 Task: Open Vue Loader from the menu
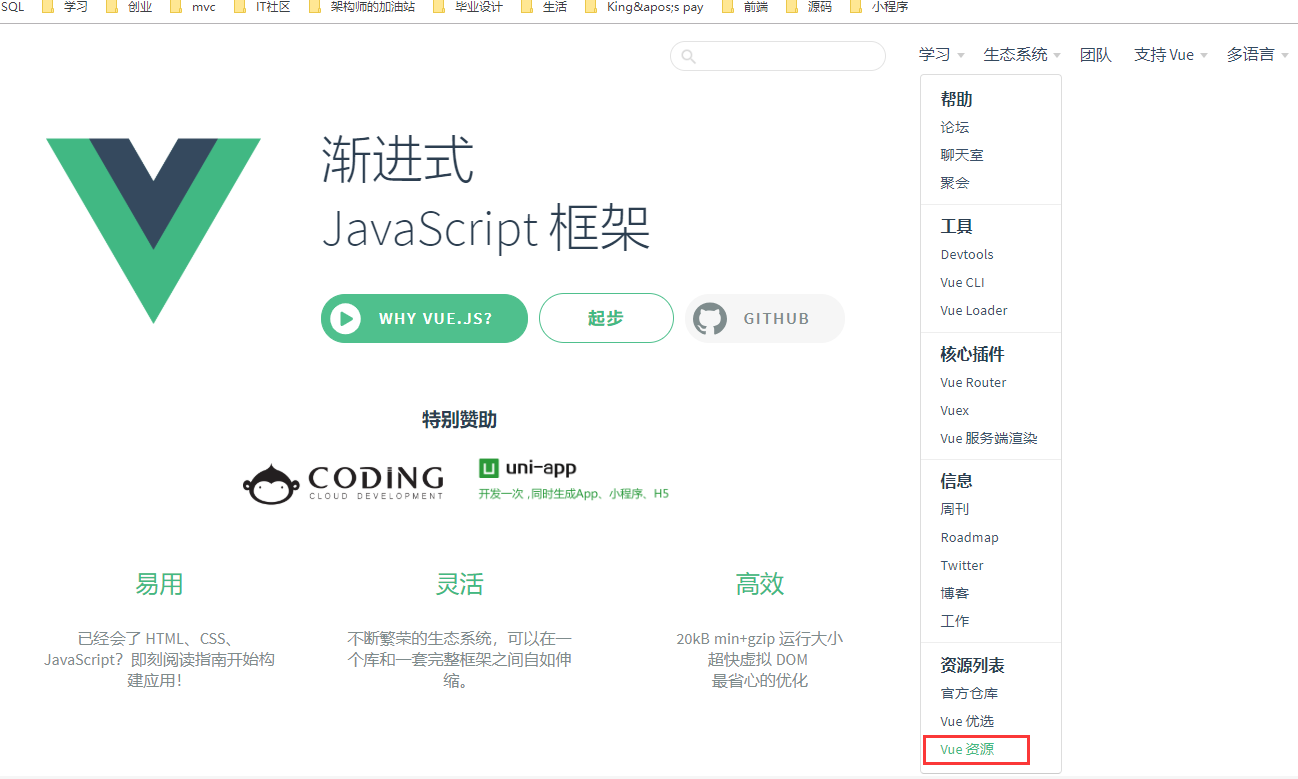coord(974,311)
